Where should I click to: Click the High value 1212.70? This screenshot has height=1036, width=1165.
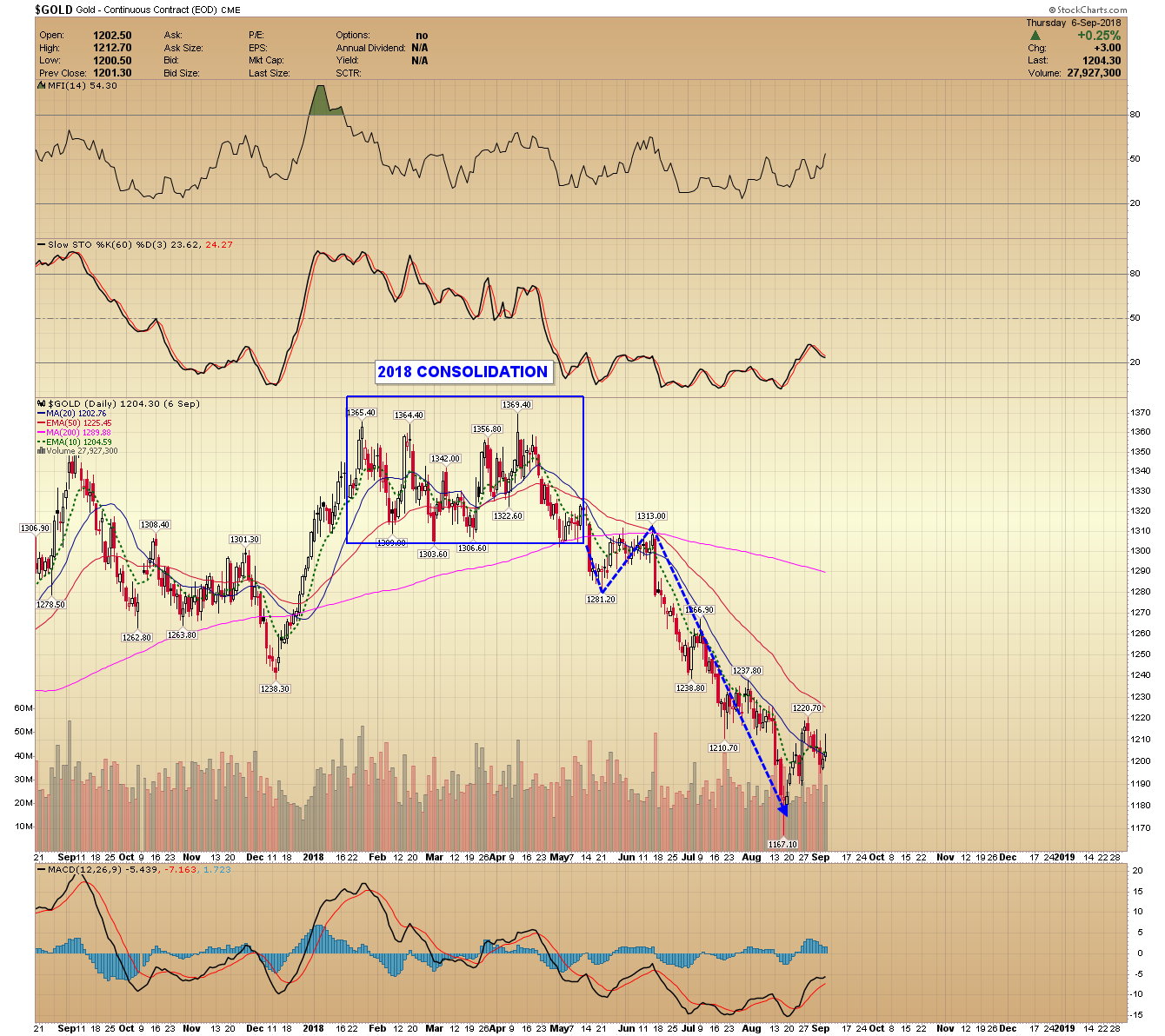pyautogui.click(x=112, y=48)
